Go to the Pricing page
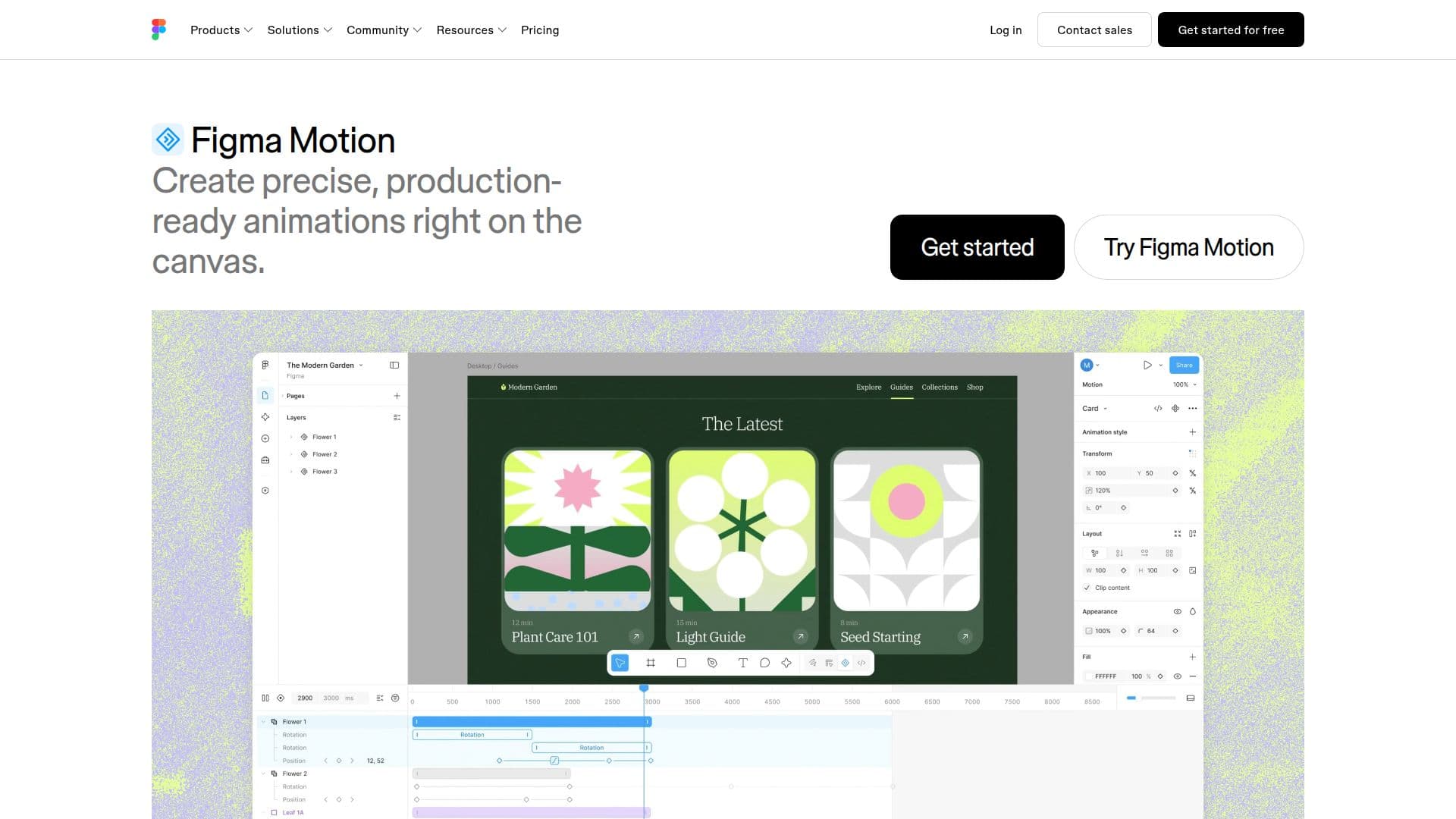 pos(539,30)
